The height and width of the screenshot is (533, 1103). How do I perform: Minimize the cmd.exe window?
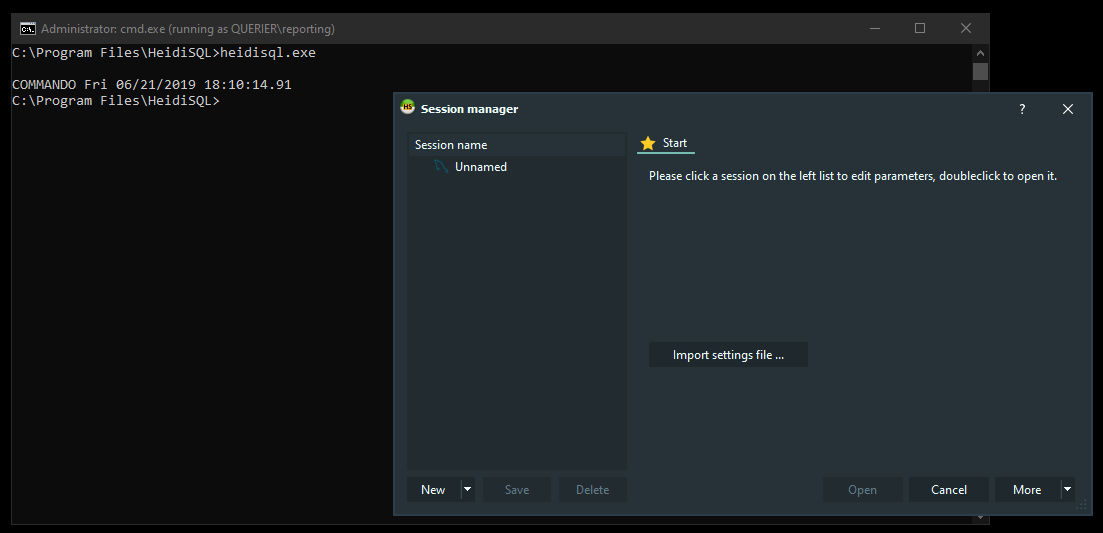874,28
